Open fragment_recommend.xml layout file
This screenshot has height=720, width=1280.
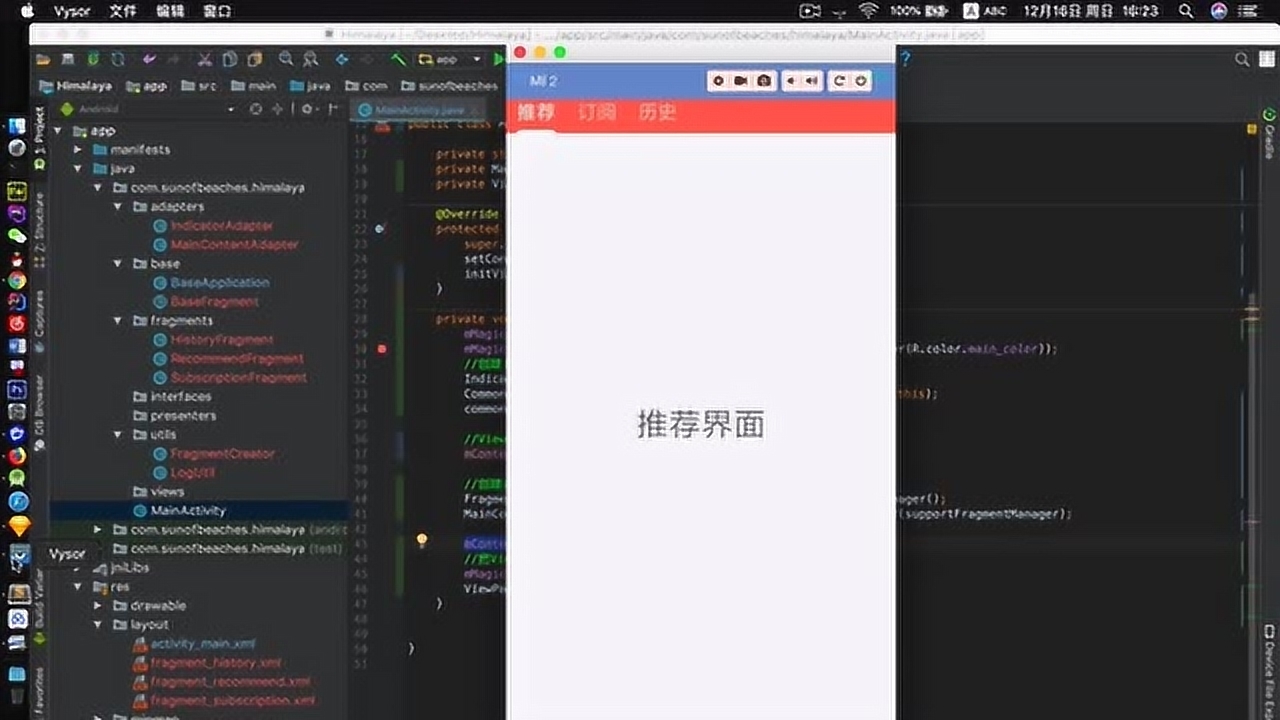[221, 682]
